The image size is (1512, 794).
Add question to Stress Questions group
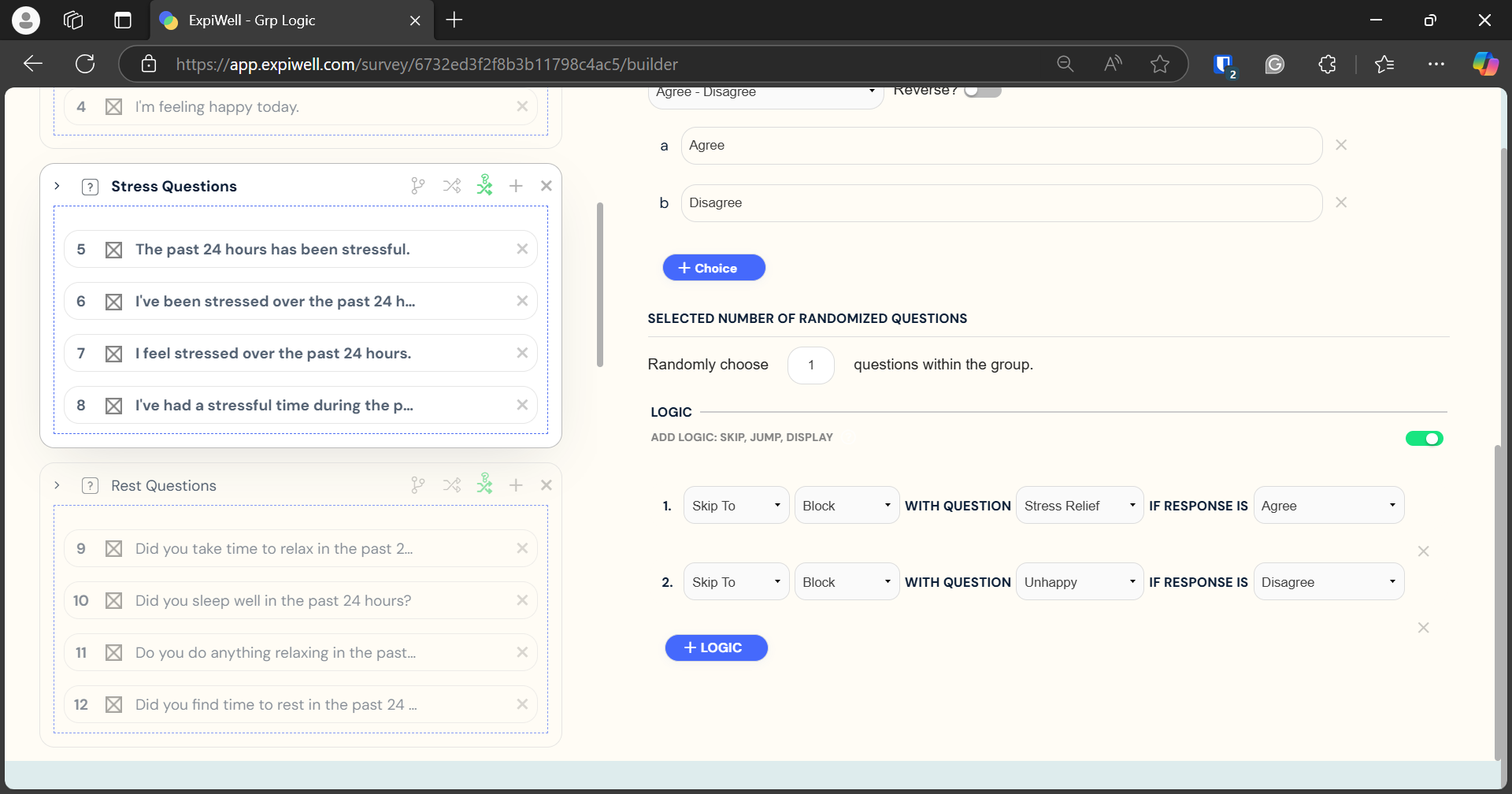pyautogui.click(x=516, y=186)
